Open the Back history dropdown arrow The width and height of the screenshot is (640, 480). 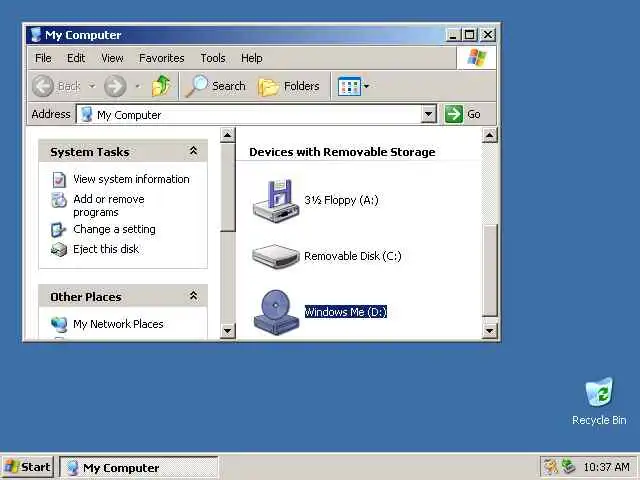92,86
